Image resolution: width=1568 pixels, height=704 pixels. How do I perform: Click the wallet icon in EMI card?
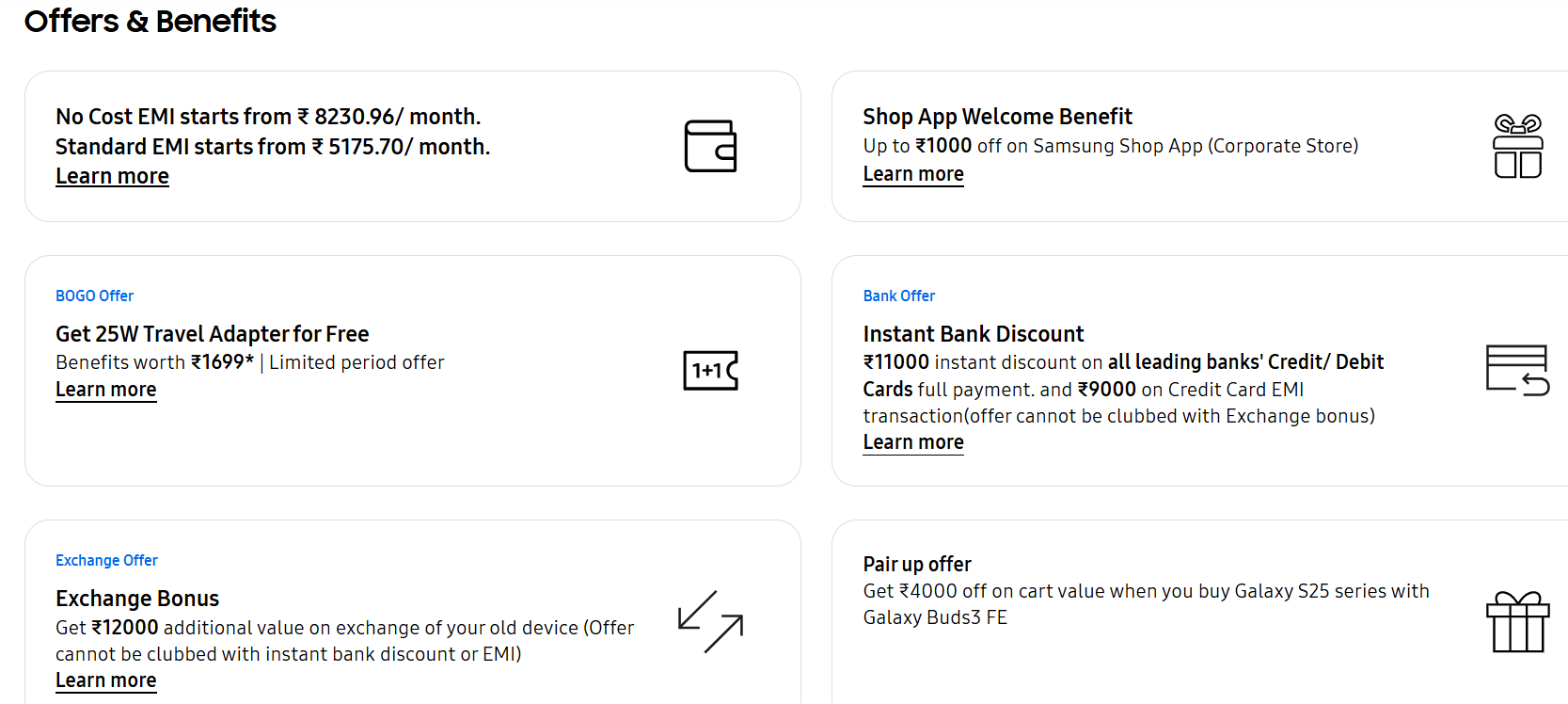(710, 146)
